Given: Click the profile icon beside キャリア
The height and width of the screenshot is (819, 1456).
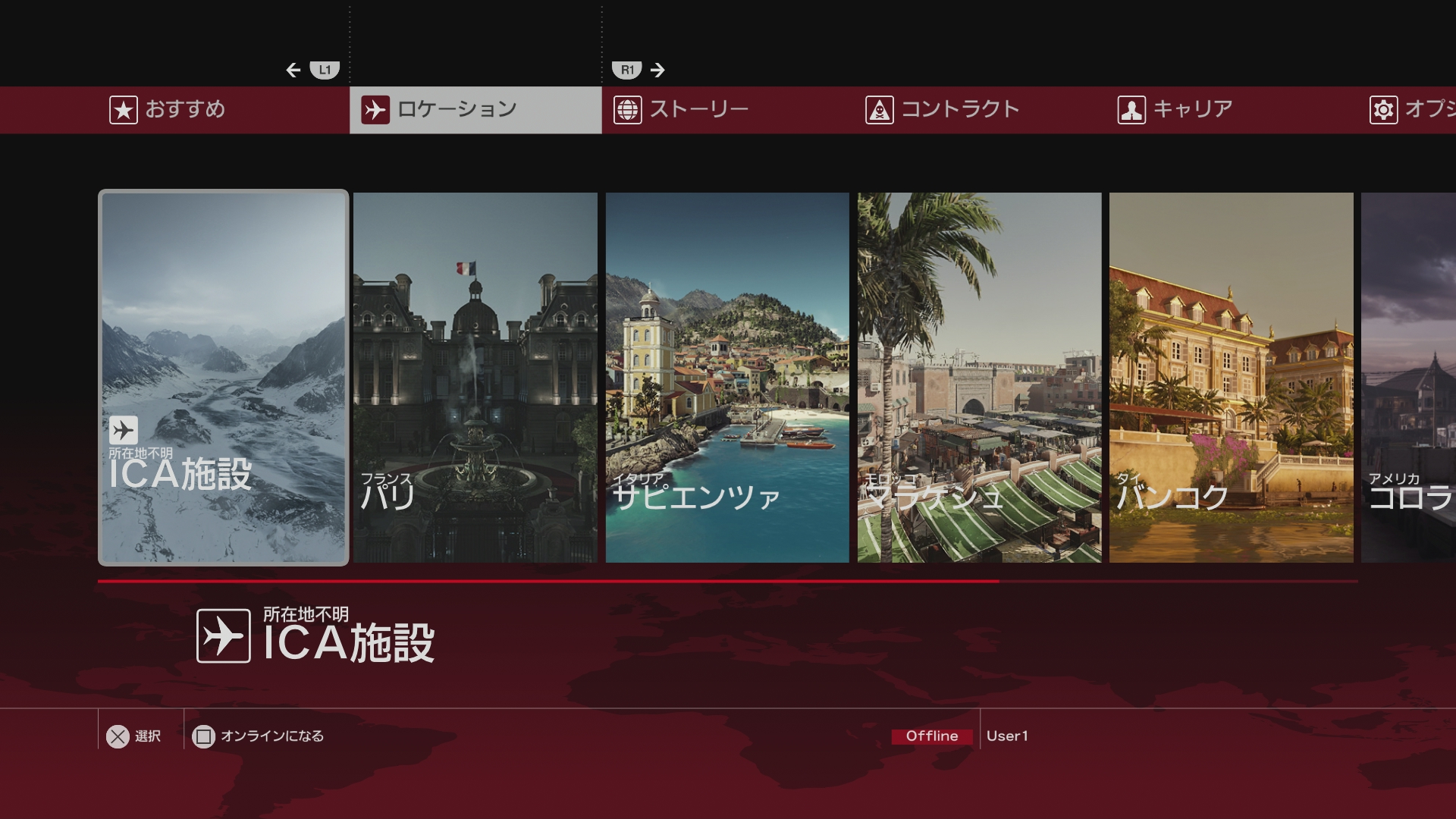Looking at the screenshot, I should (1131, 110).
